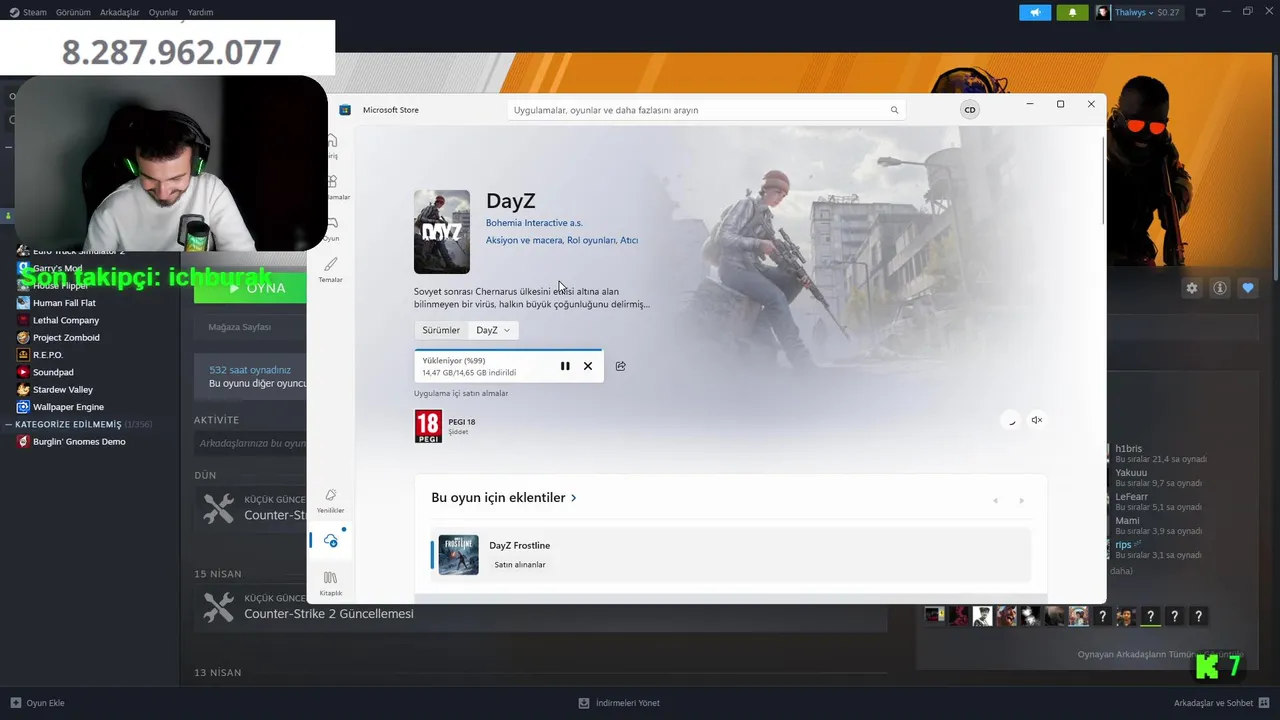Click the DayZ download progress bar
Viewport: 1280px width, 720px height.
[x=508, y=350]
